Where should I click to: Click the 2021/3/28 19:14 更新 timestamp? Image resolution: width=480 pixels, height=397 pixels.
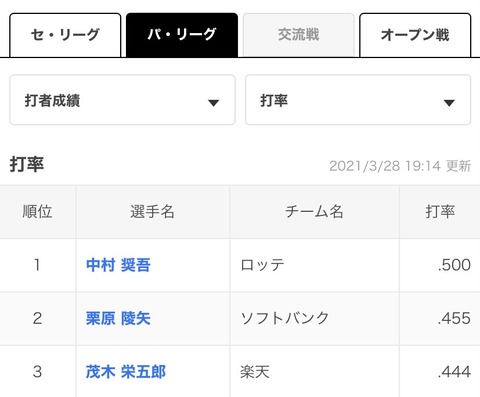[x=400, y=166]
